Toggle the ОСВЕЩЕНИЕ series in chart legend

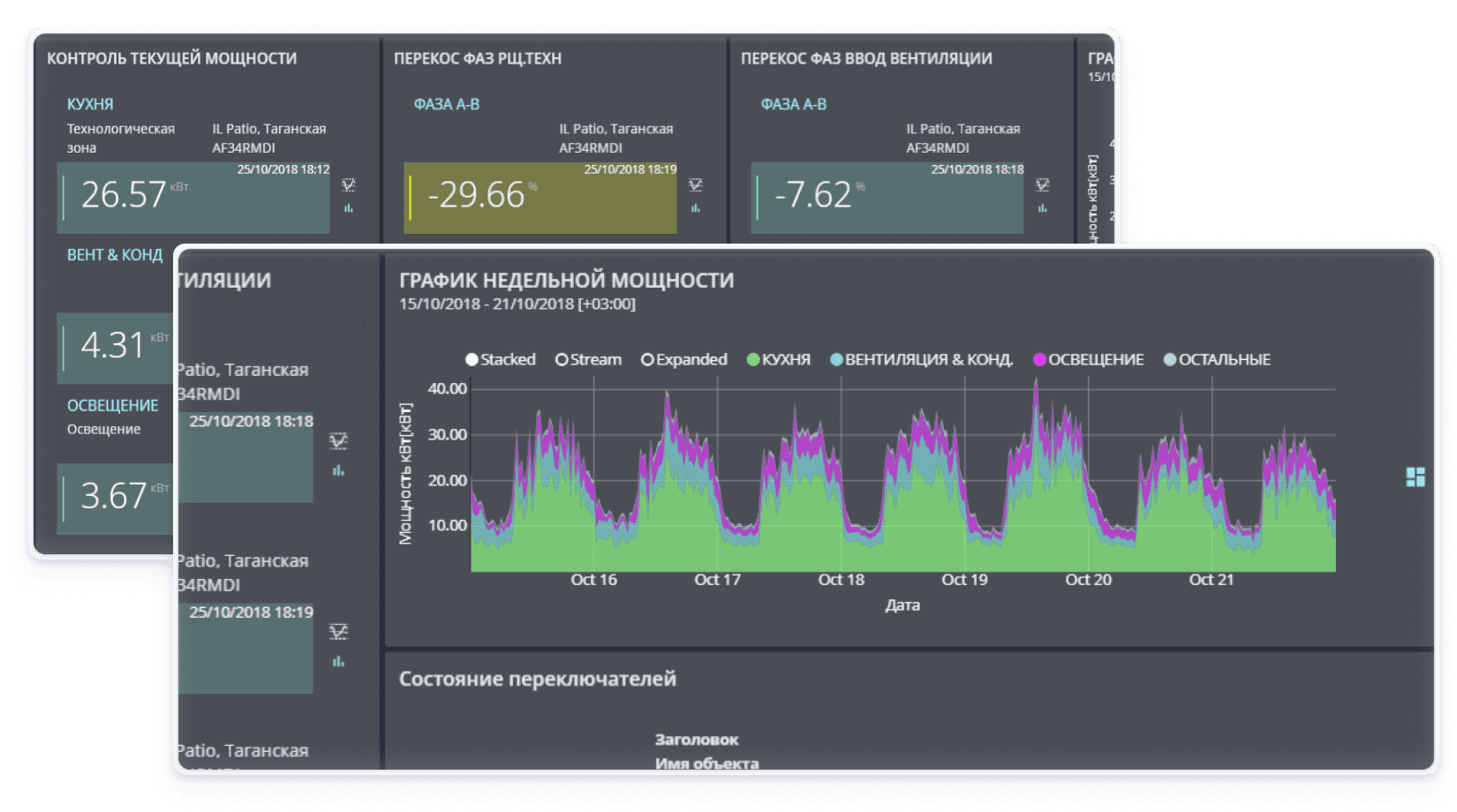[1089, 359]
